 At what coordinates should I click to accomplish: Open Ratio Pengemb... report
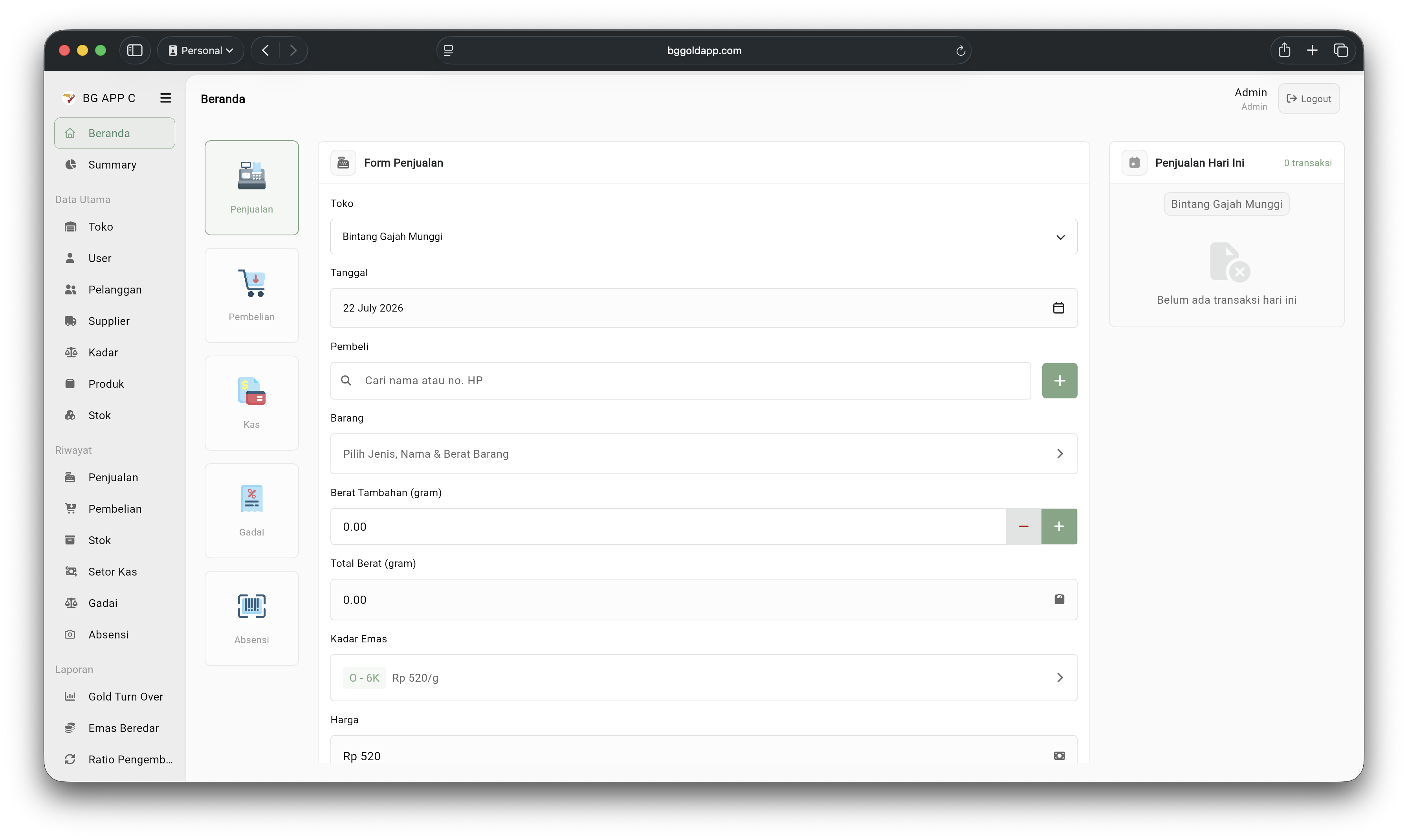click(114, 759)
